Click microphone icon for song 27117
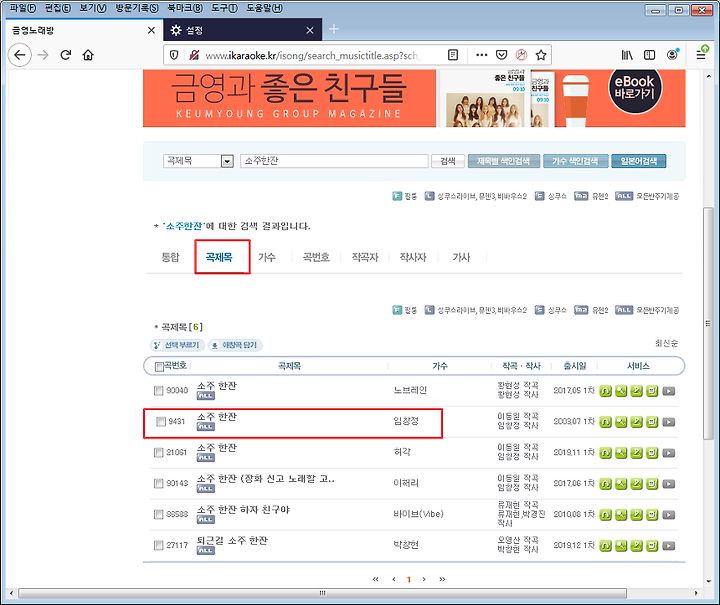Screen dimensions: 720x605 tap(621, 545)
